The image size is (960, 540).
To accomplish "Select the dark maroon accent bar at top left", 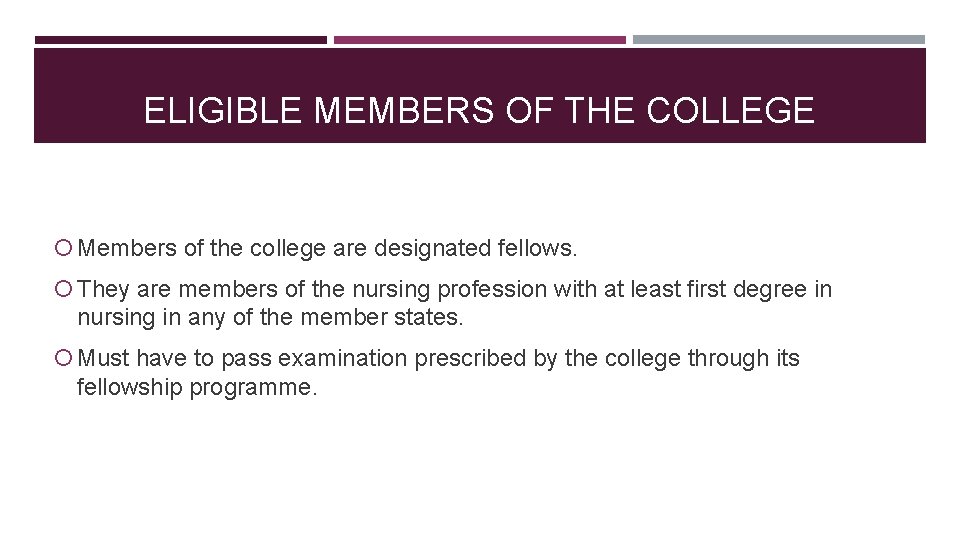I will 180,41.
